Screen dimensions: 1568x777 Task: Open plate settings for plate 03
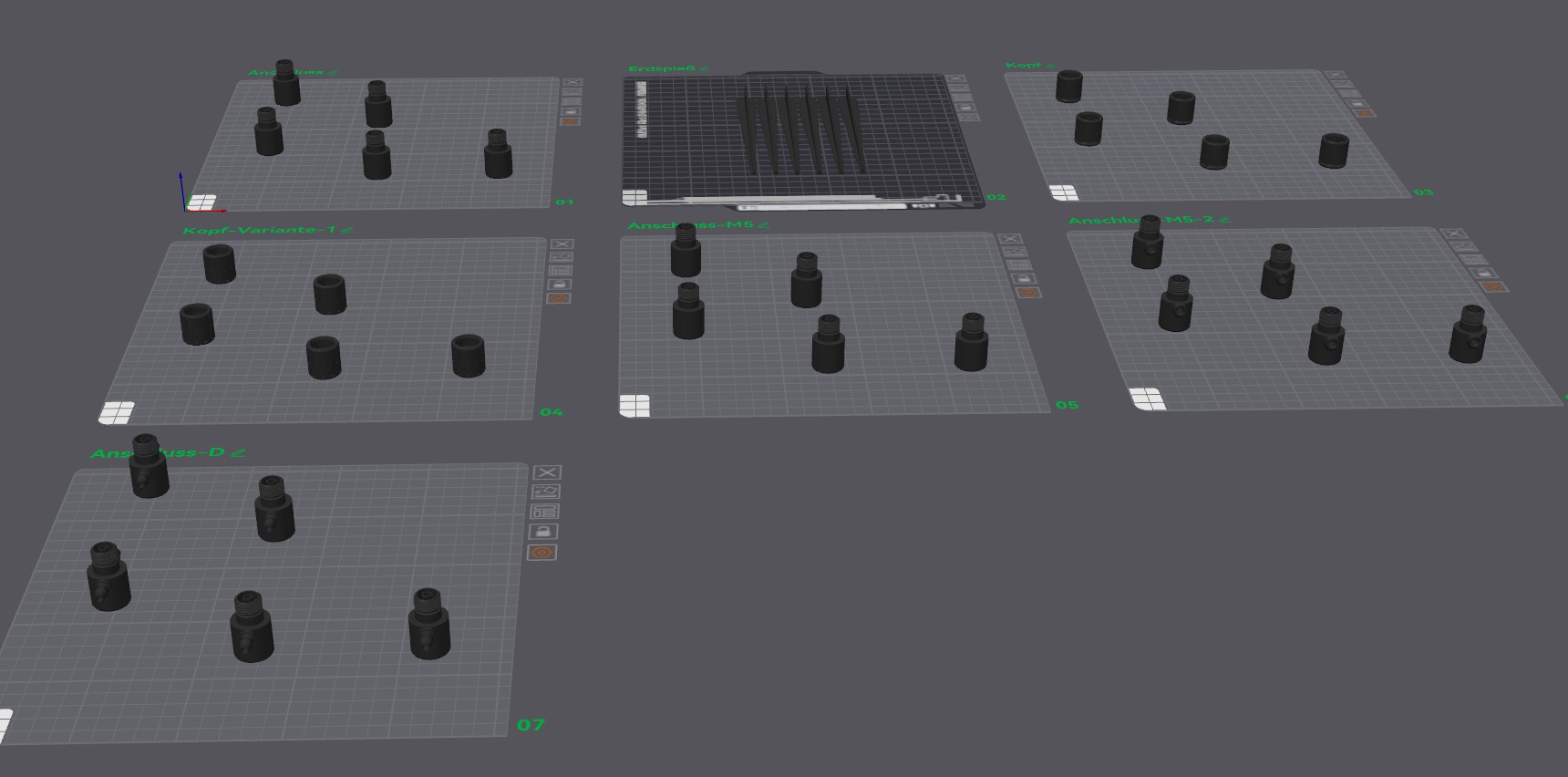[x=1365, y=113]
